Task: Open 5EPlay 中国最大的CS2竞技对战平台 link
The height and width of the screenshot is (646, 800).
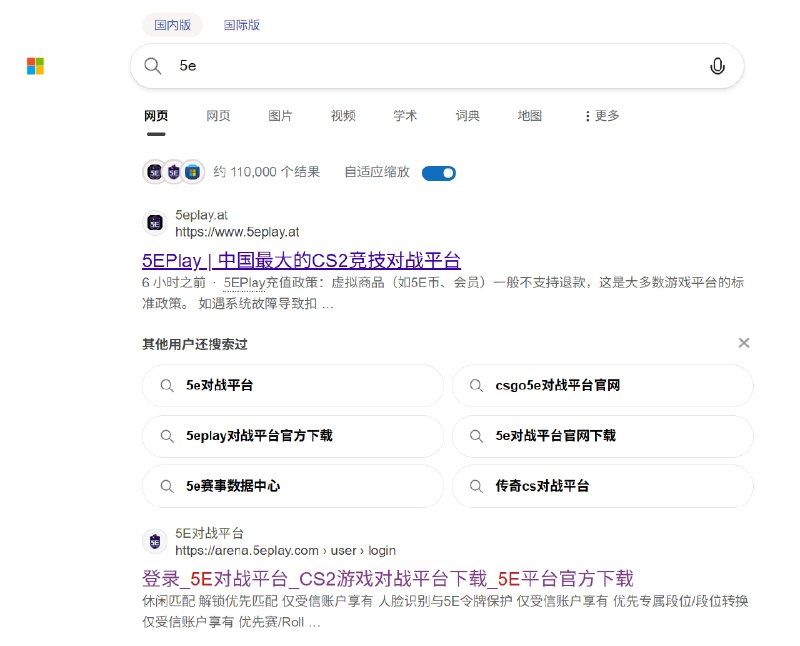Action: pos(302,261)
